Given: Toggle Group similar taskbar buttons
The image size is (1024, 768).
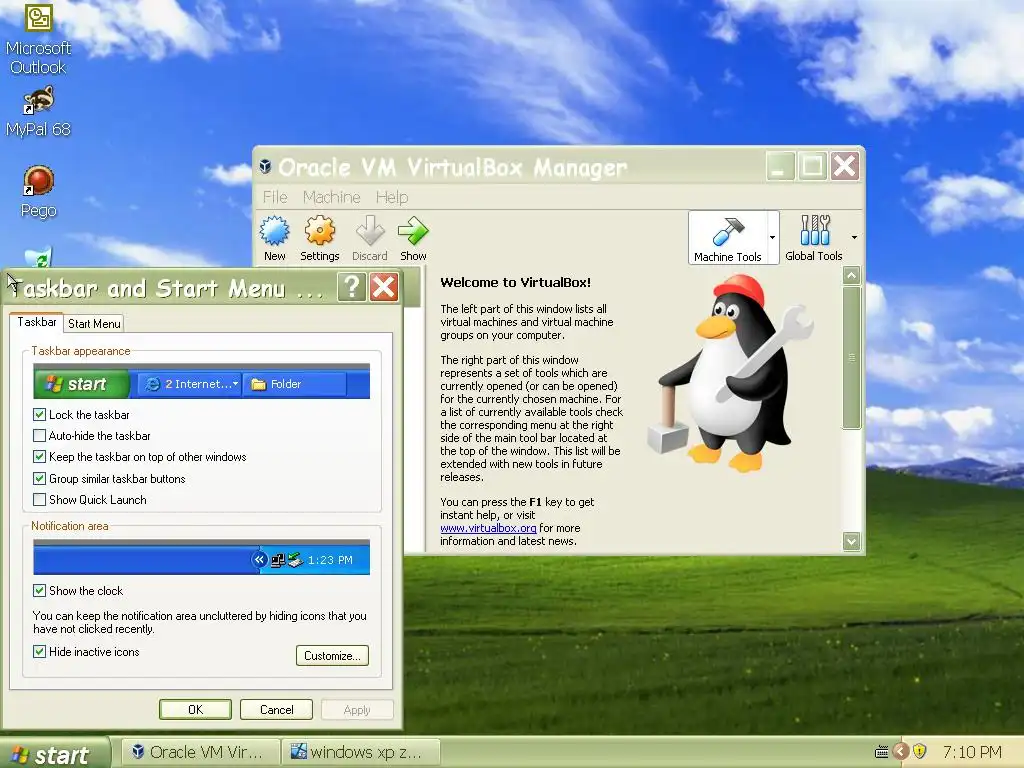Looking at the screenshot, I should pos(39,479).
